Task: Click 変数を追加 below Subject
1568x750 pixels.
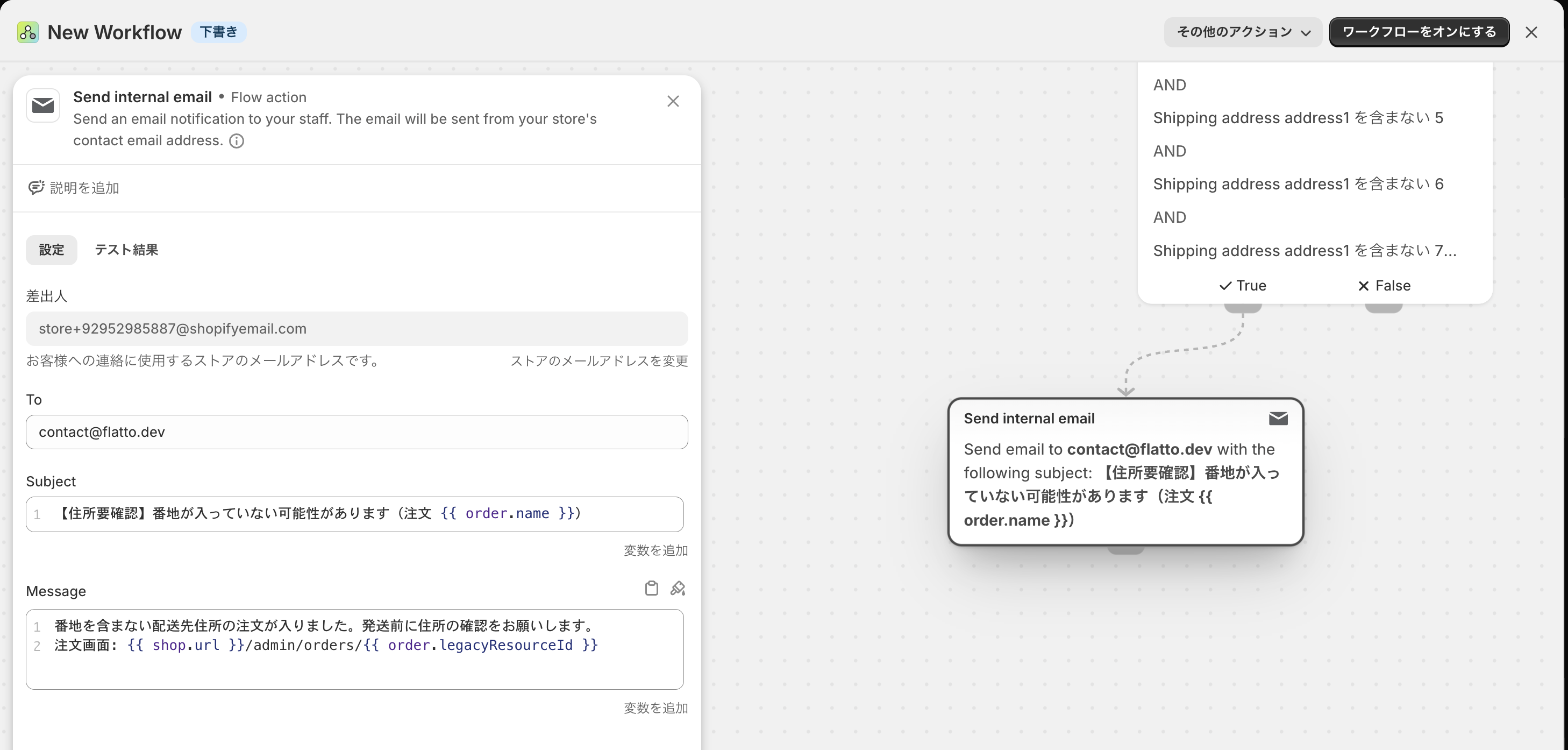Action: click(x=655, y=550)
